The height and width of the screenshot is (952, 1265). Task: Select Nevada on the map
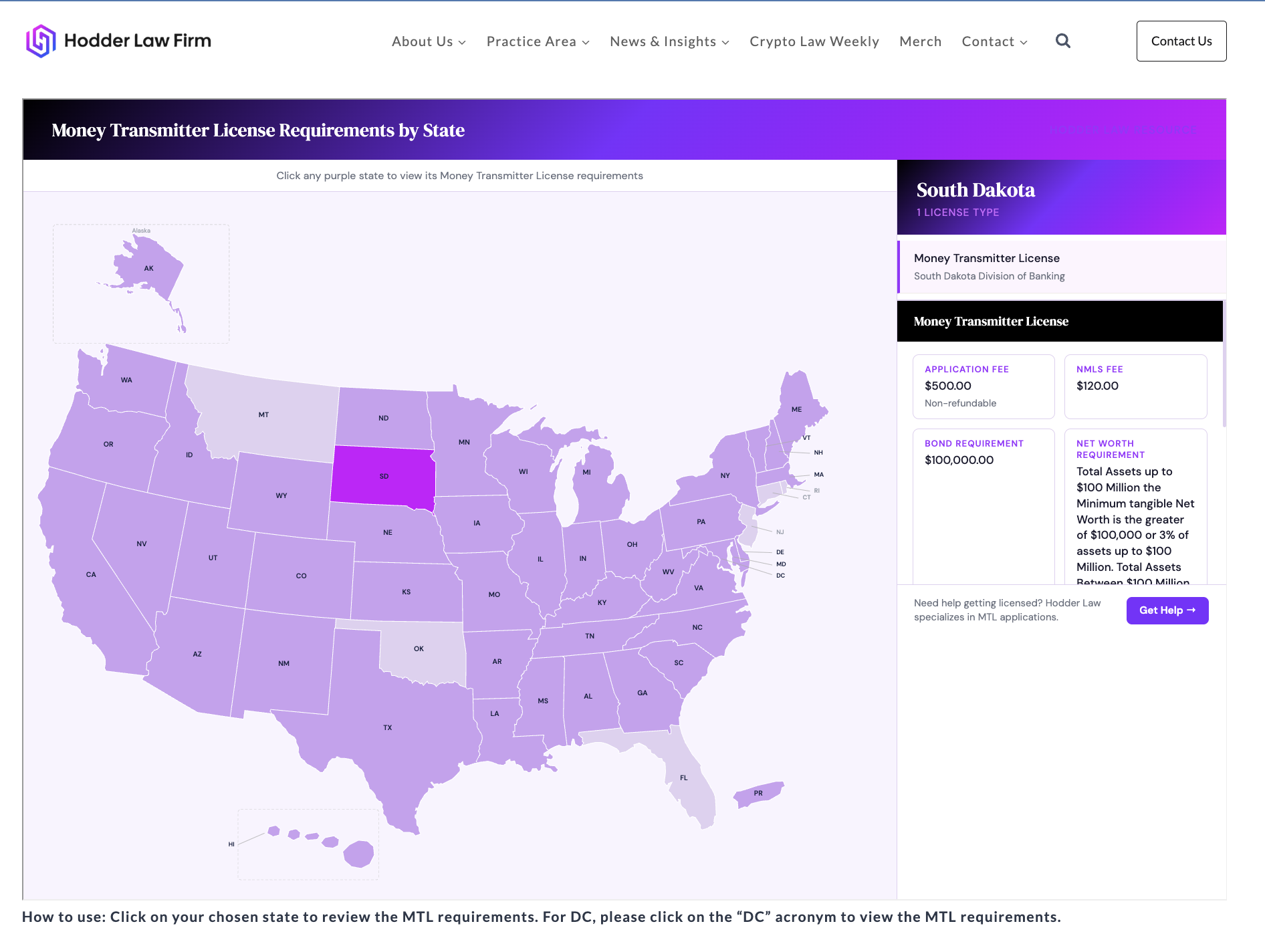tap(142, 544)
